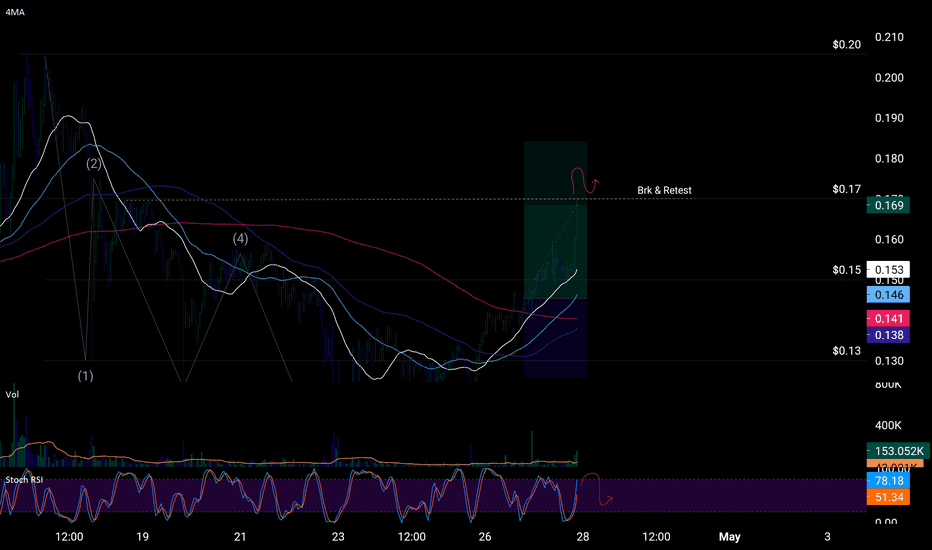Click the May label on time axis
The width and height of the screenshot is (932, 550).
click(730, 536)
